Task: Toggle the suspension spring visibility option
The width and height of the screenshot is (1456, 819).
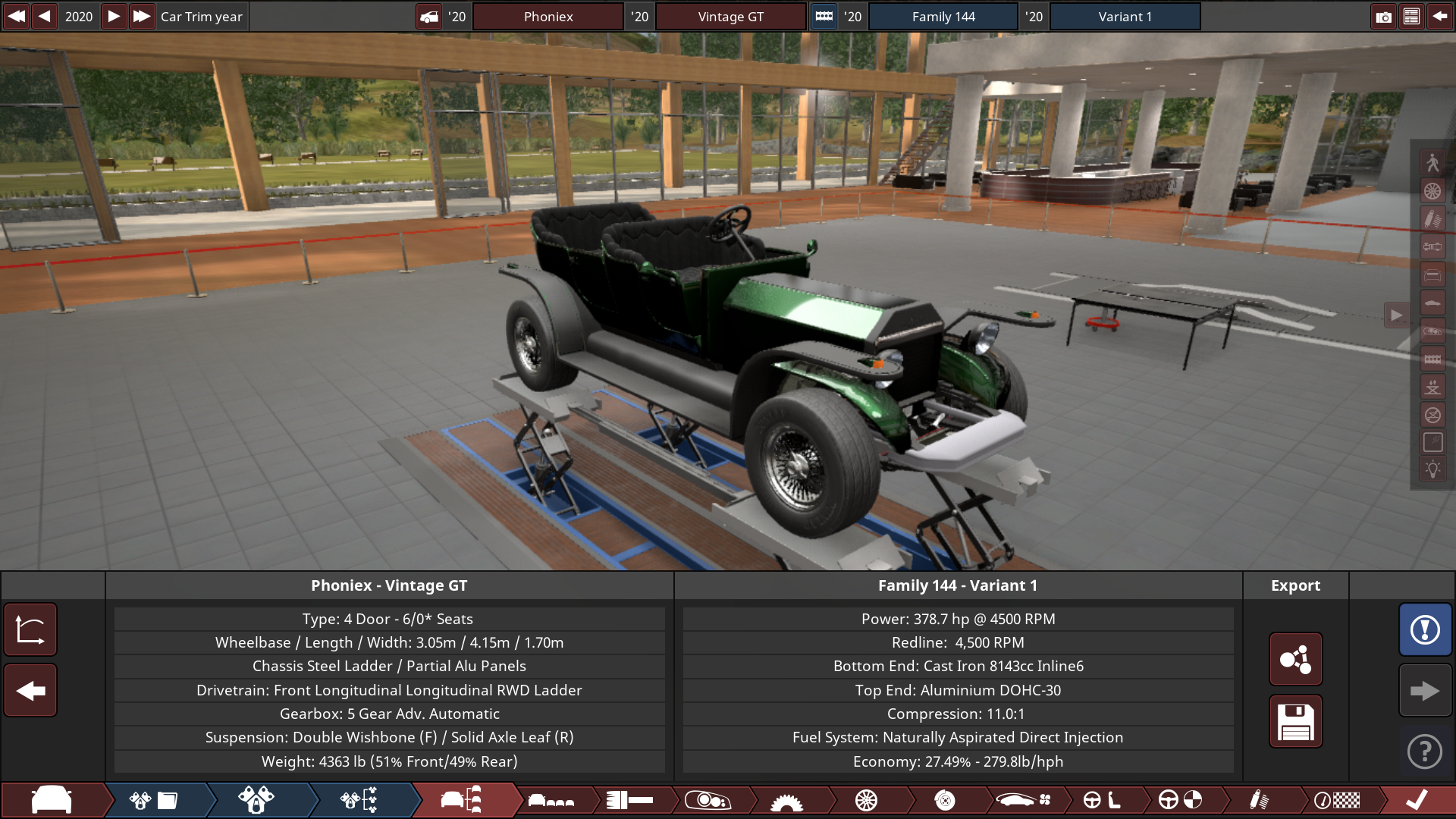Action: click(1432, 218)
